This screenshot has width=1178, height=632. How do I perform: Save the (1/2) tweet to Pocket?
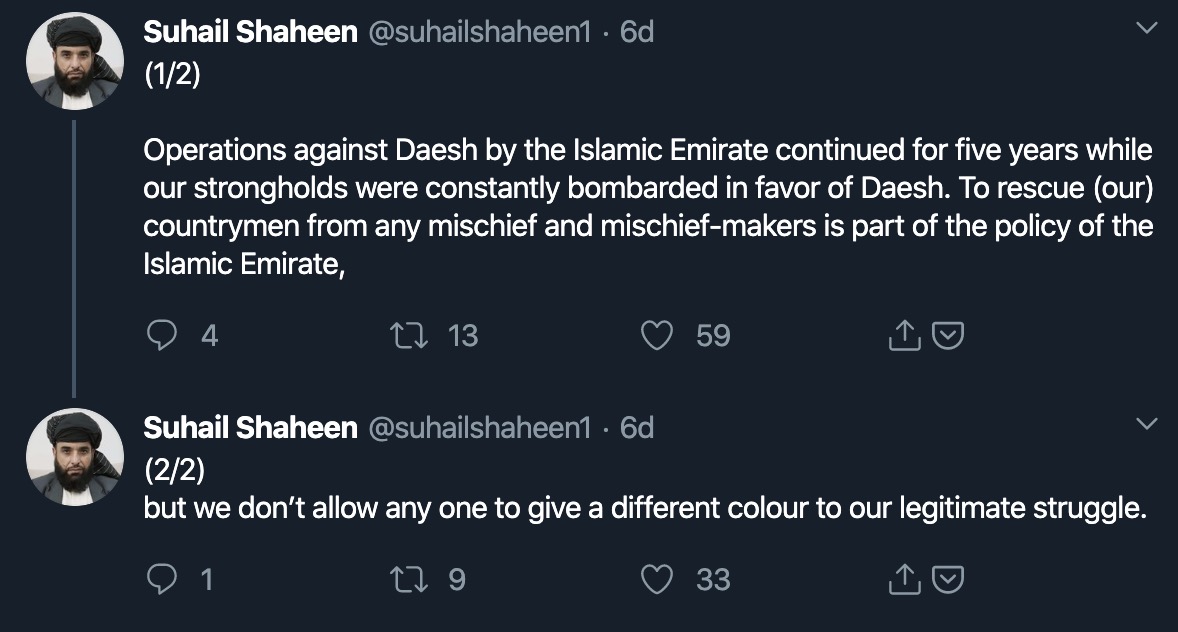tap(947, 336)
